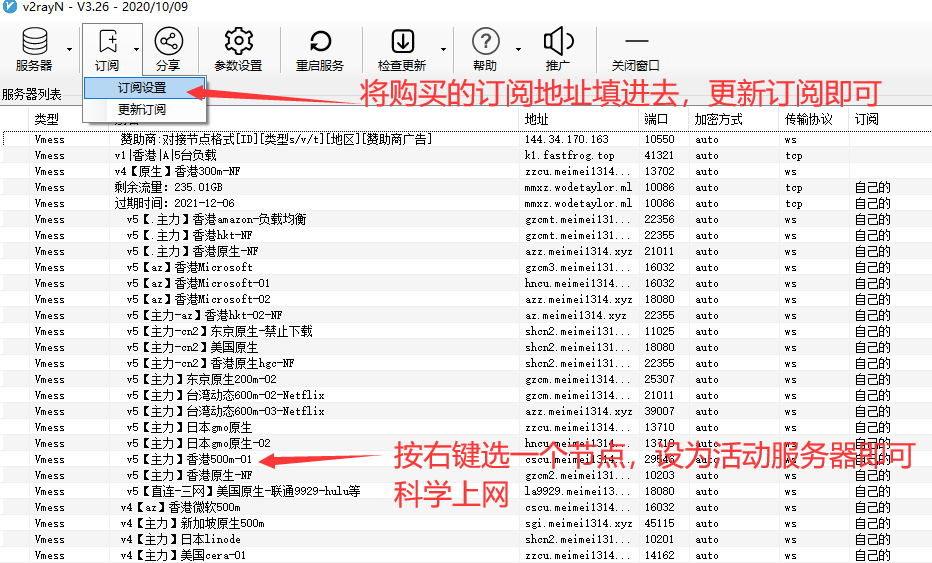Click the 服务器 (Servers) database icon

34,42
